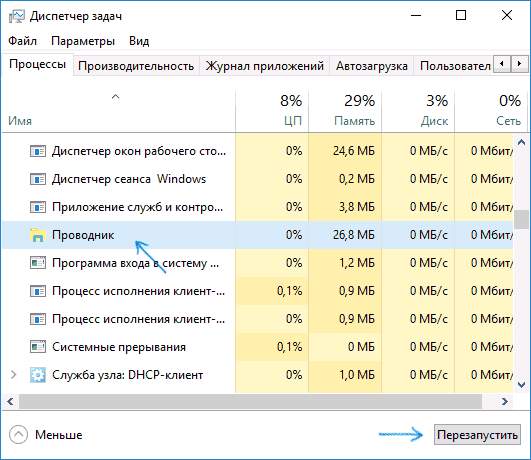531x460 pixels.
Task: Click the Служба узла: DHCP-клиент name text
Action: tap(127, 375)
